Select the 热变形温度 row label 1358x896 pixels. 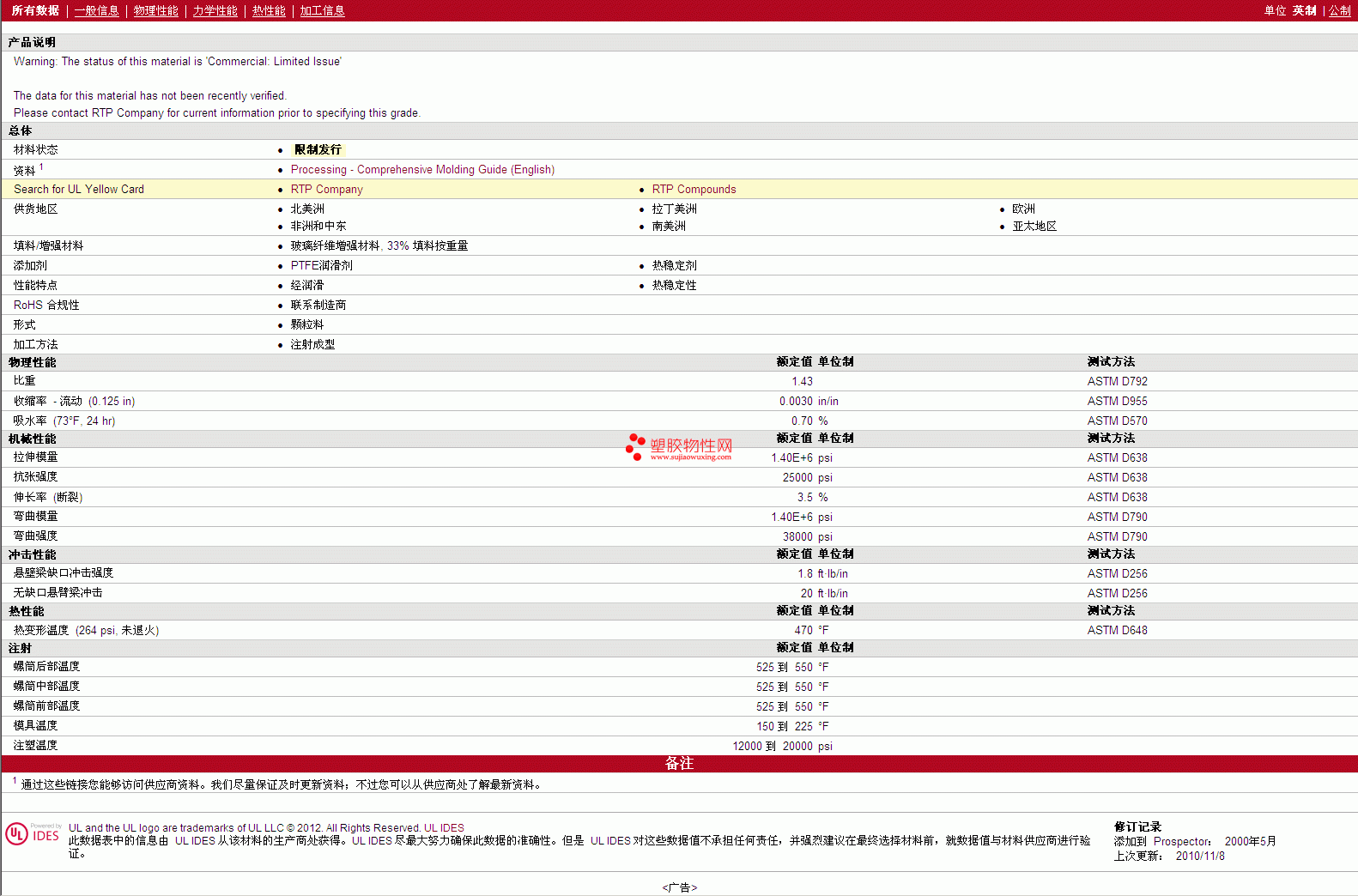86,630
